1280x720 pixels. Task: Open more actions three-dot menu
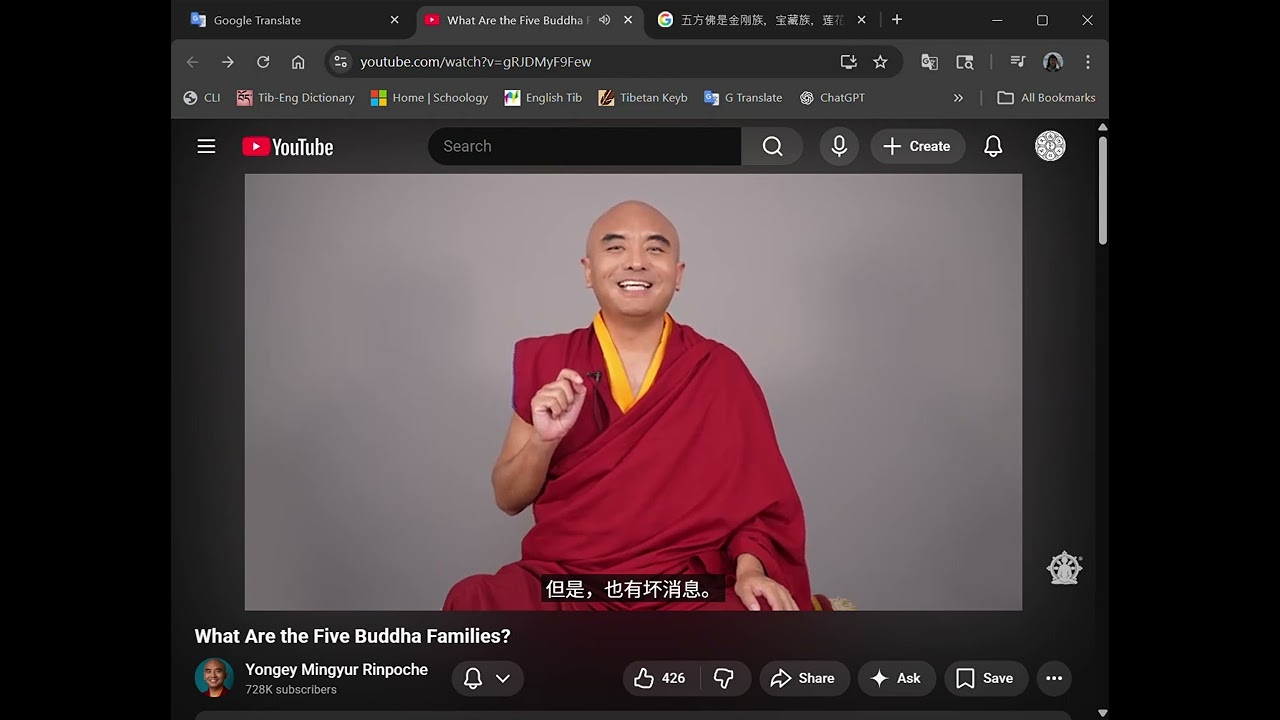coord(1054,678)
